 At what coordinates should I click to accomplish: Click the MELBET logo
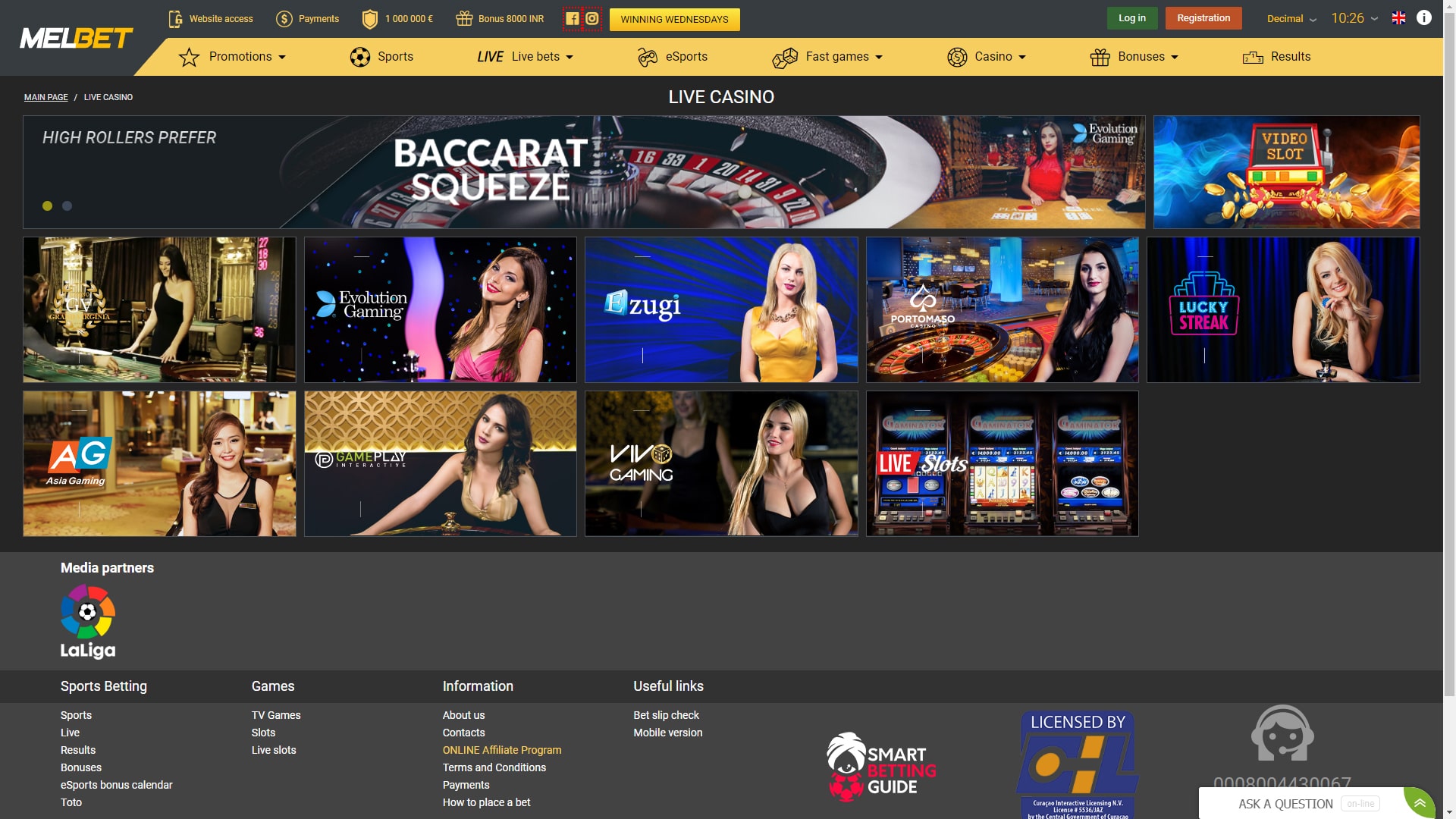[x=76, y=38]
